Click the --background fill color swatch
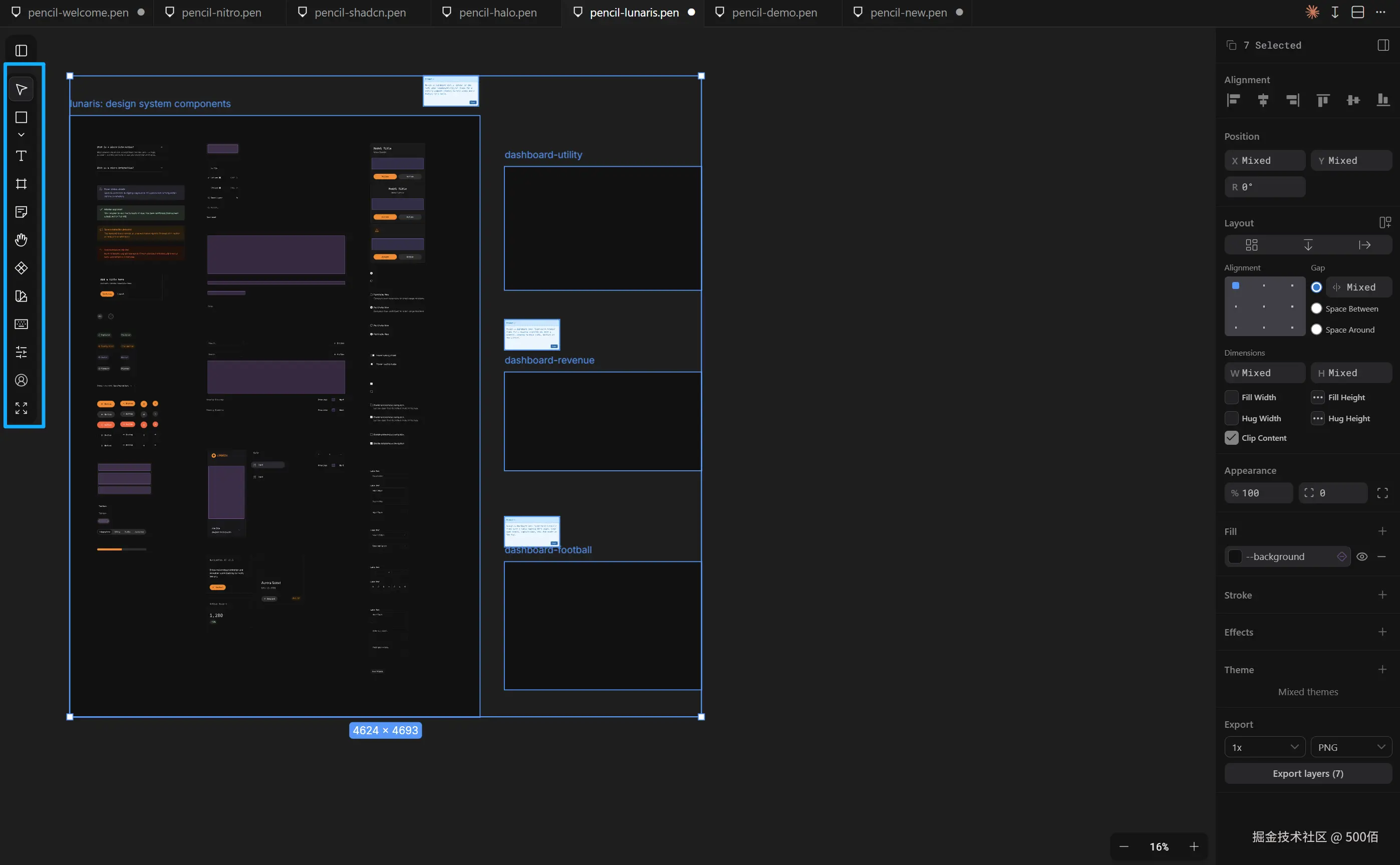Screen dimensions: 1400x865 1235,556
